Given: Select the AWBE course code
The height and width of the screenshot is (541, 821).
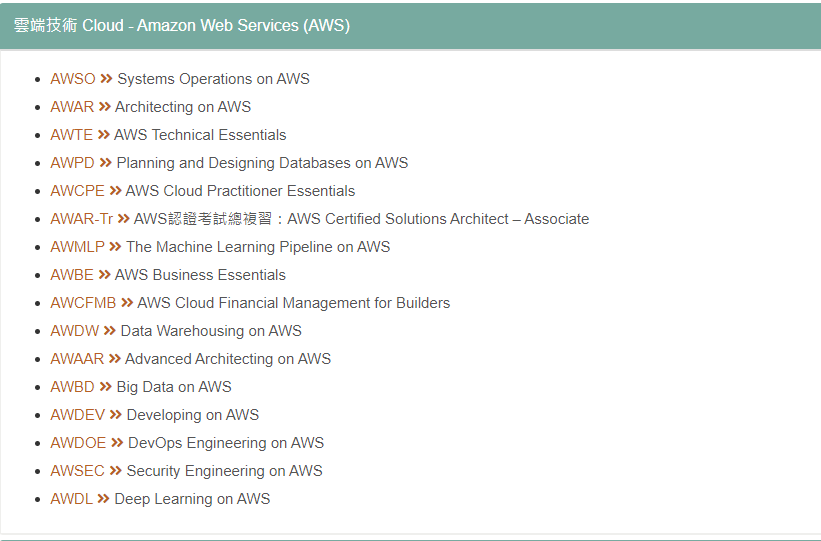Looking at the screenshot, I should click(x=72, y=275).
